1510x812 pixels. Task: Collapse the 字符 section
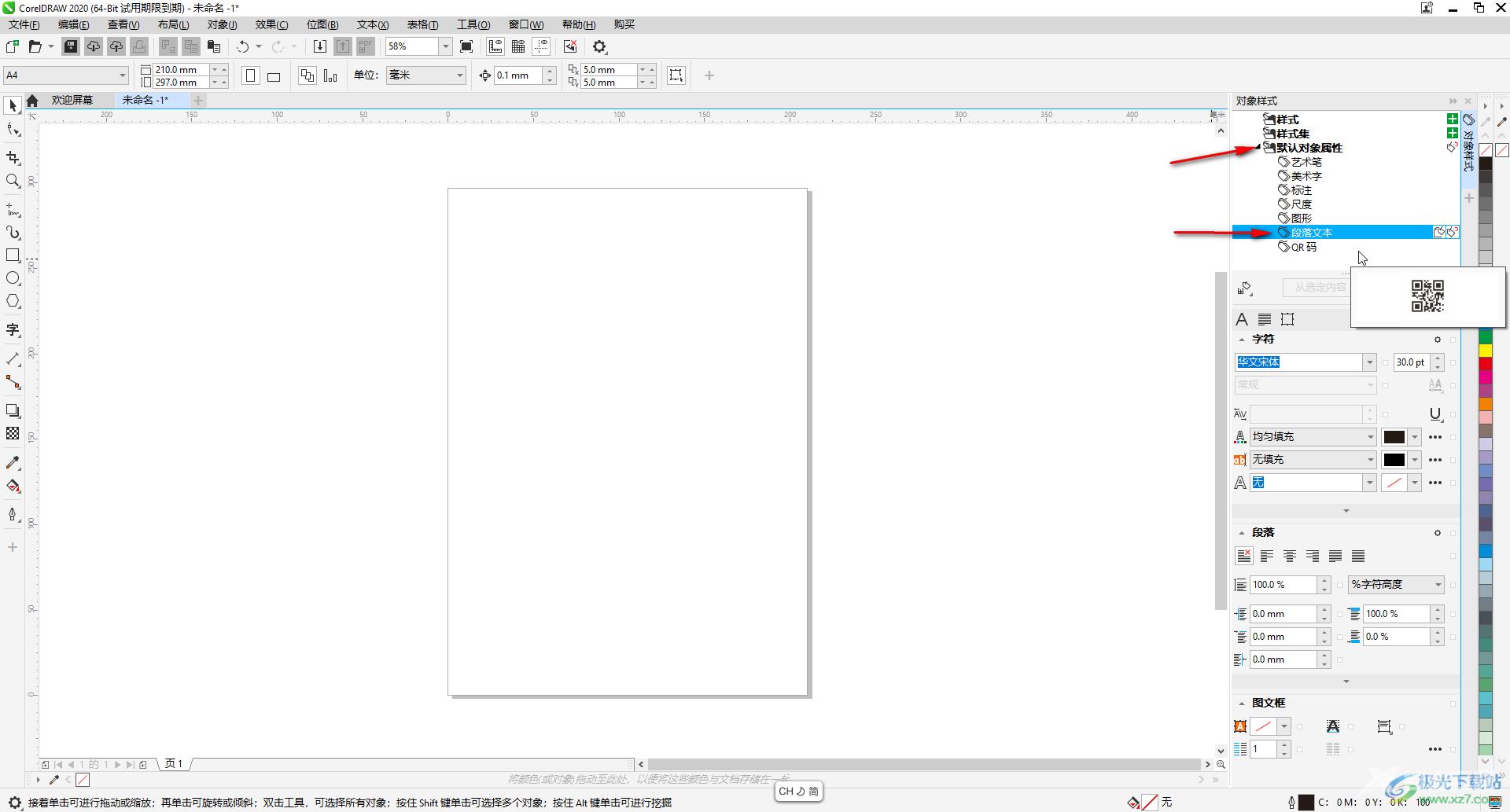pyautogui.click(x=1242, y=340)
